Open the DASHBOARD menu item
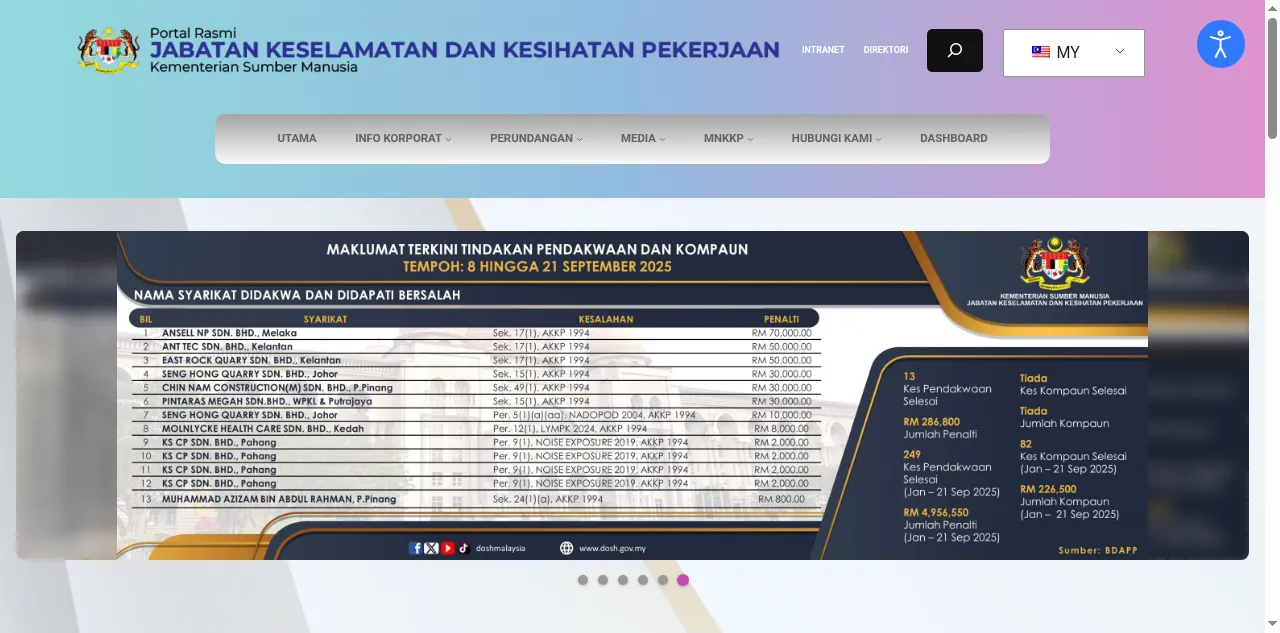This screenshot has height=633, width=1280. (x=954, y=139)
